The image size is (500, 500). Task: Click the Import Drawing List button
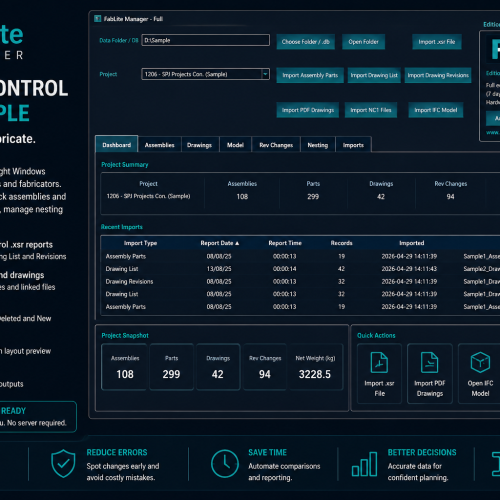[374, 75]
